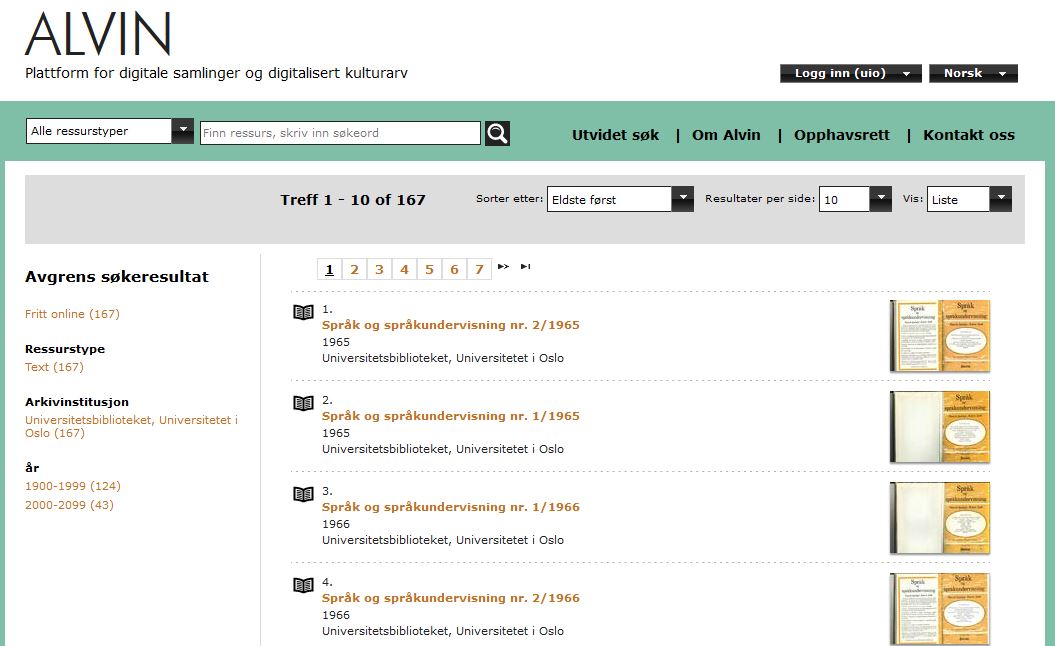Open thumbnail of nr. 2/1966 cover
Screen dimensions: 1055x646
pos(940,608)
